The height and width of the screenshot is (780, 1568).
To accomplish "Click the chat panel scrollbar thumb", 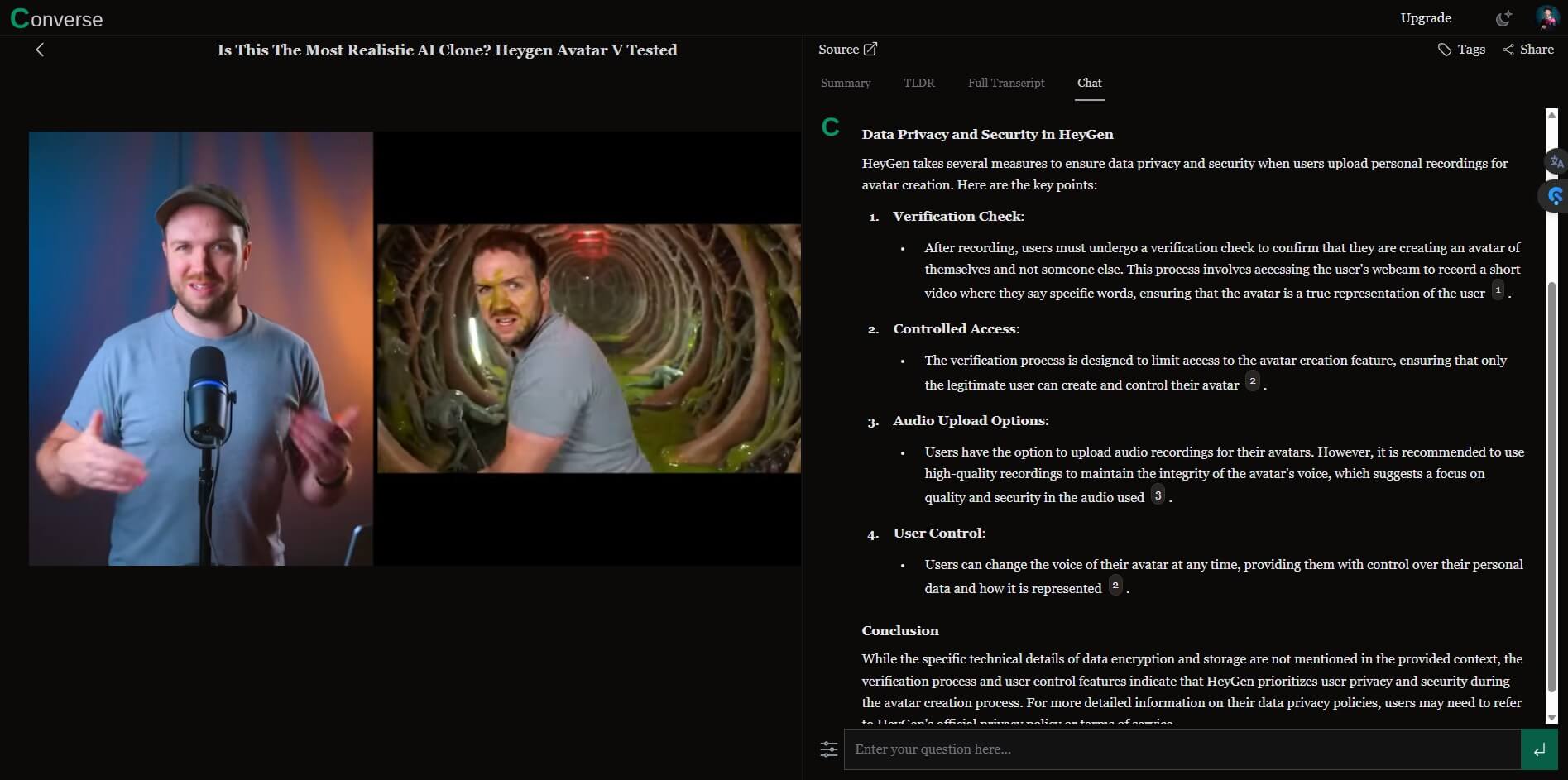I will coord(1551,486).
